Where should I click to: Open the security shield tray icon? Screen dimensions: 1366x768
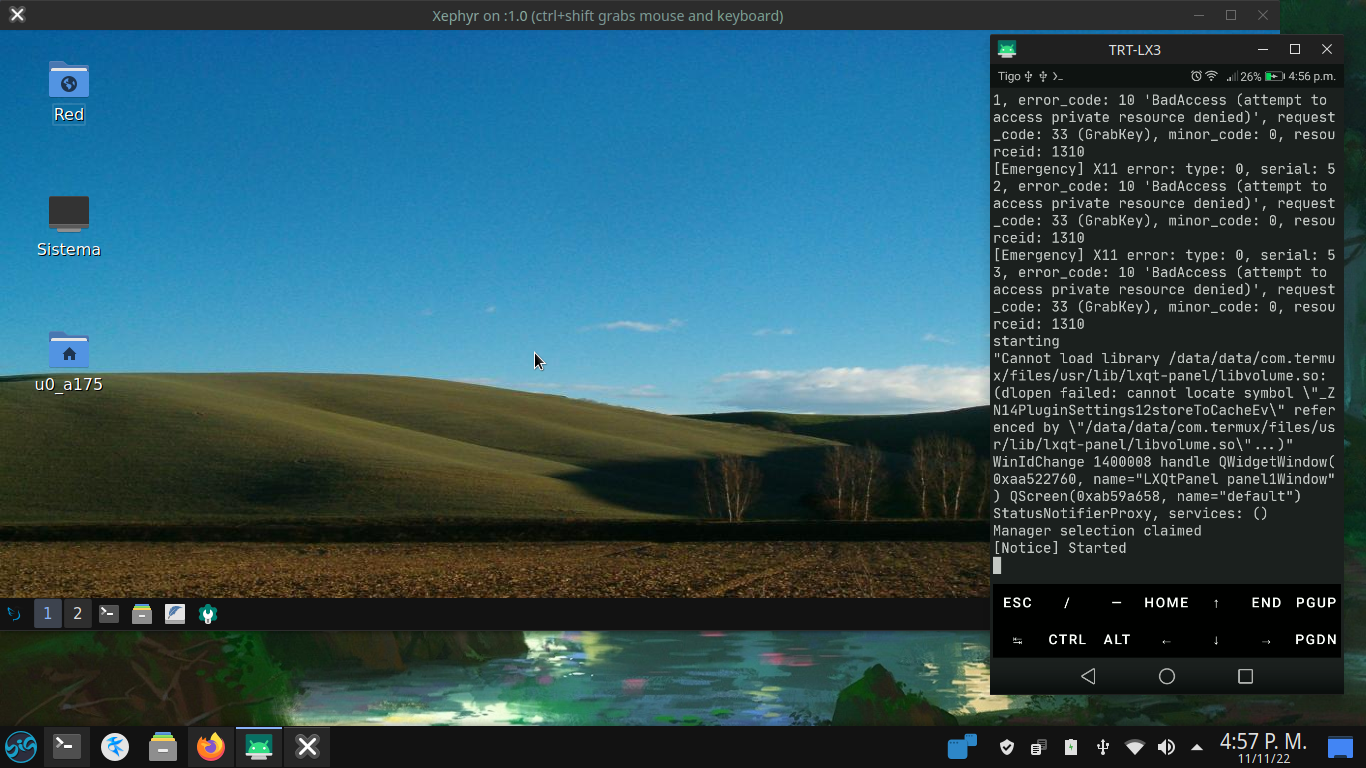click(x=1007, y=747)
